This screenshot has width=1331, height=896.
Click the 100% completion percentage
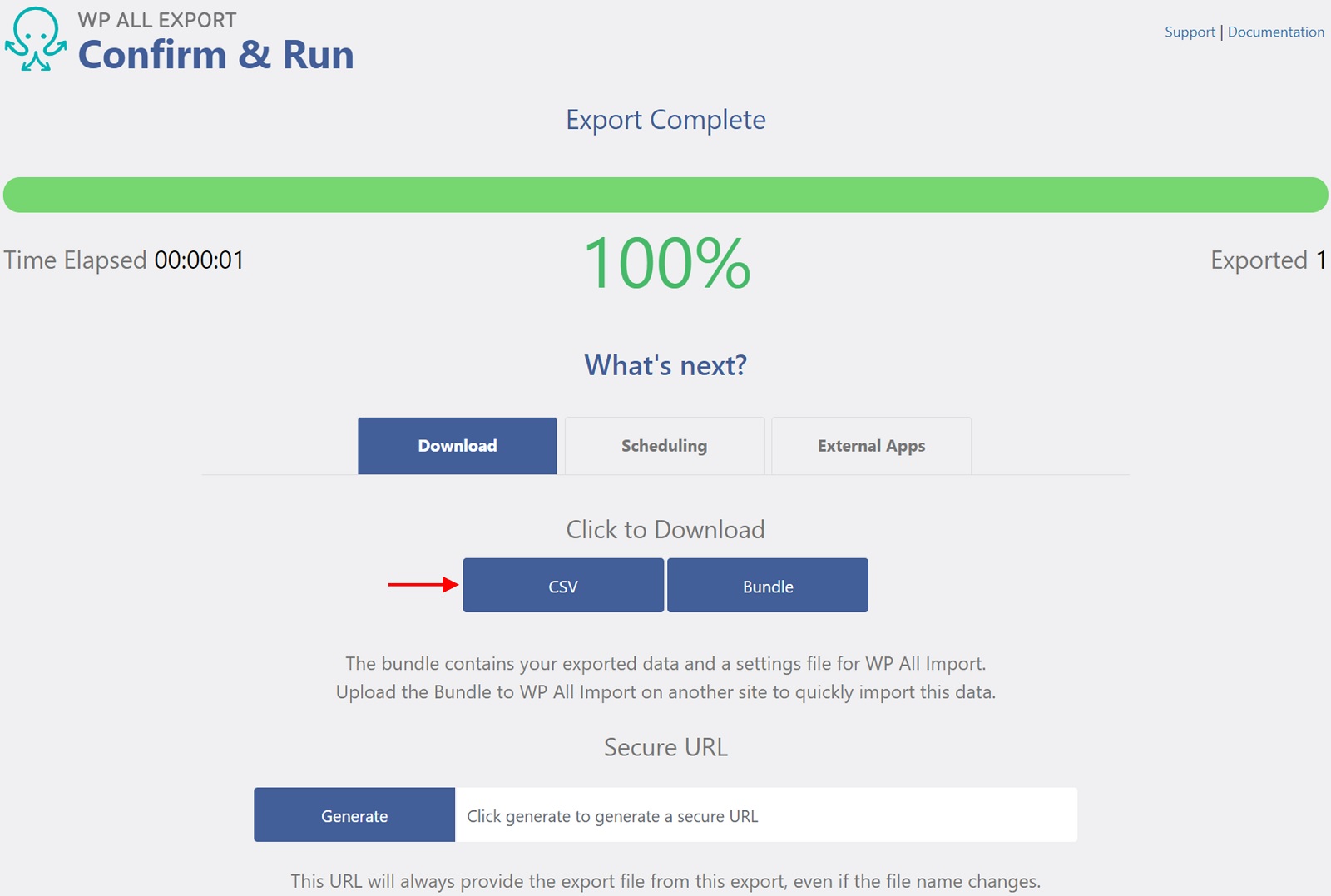point(666,264)
